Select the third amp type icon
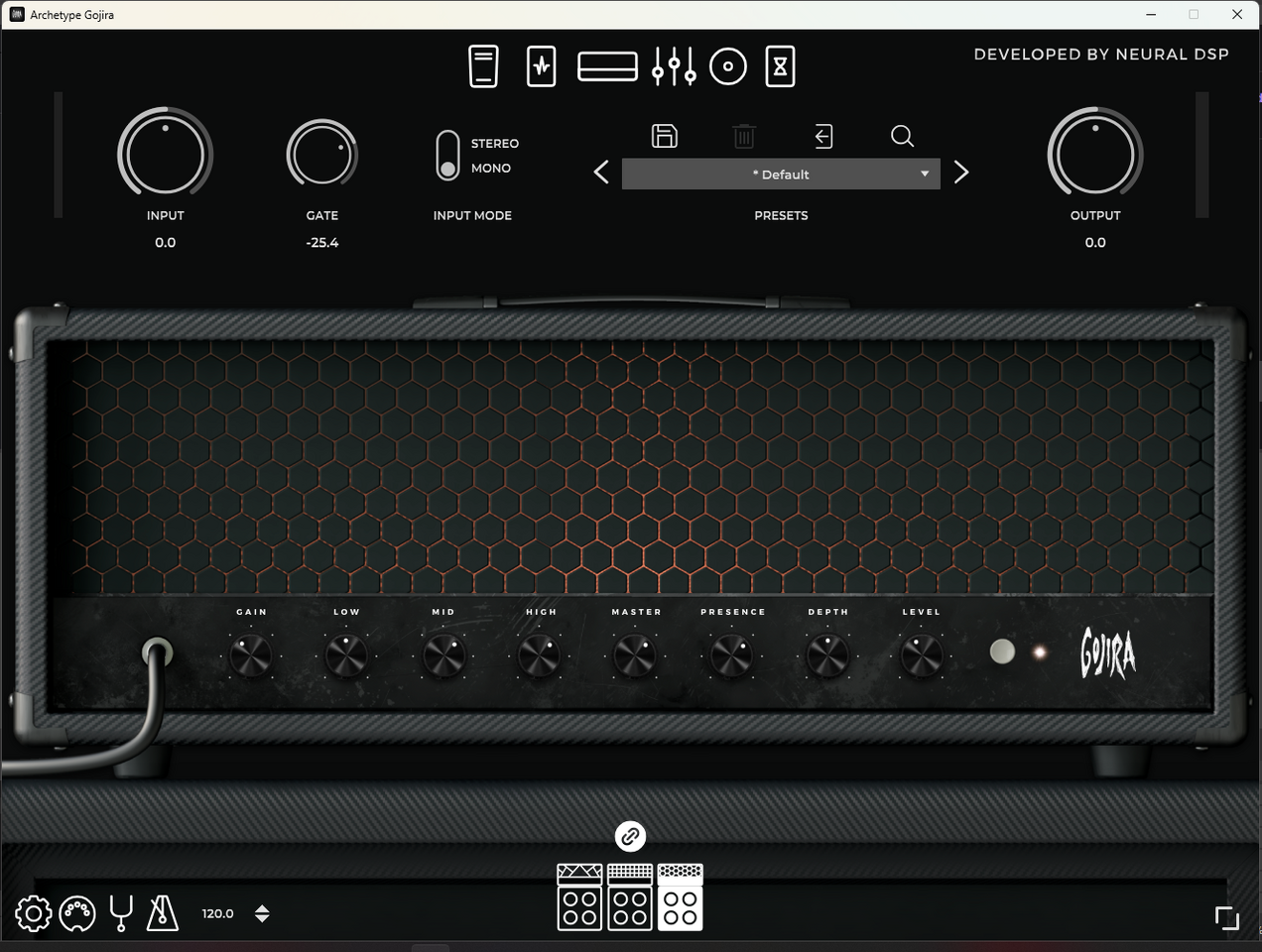Screen dimensions: 1262x952 click(680, 897)
